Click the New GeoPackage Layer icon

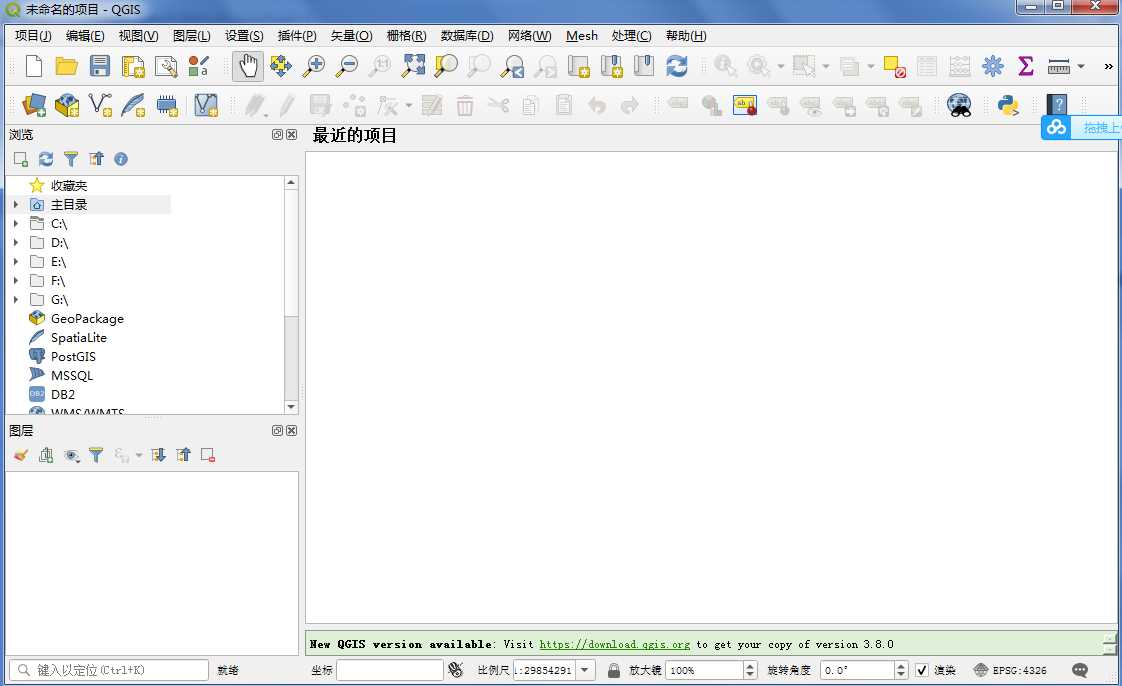(x=67, y=105)
